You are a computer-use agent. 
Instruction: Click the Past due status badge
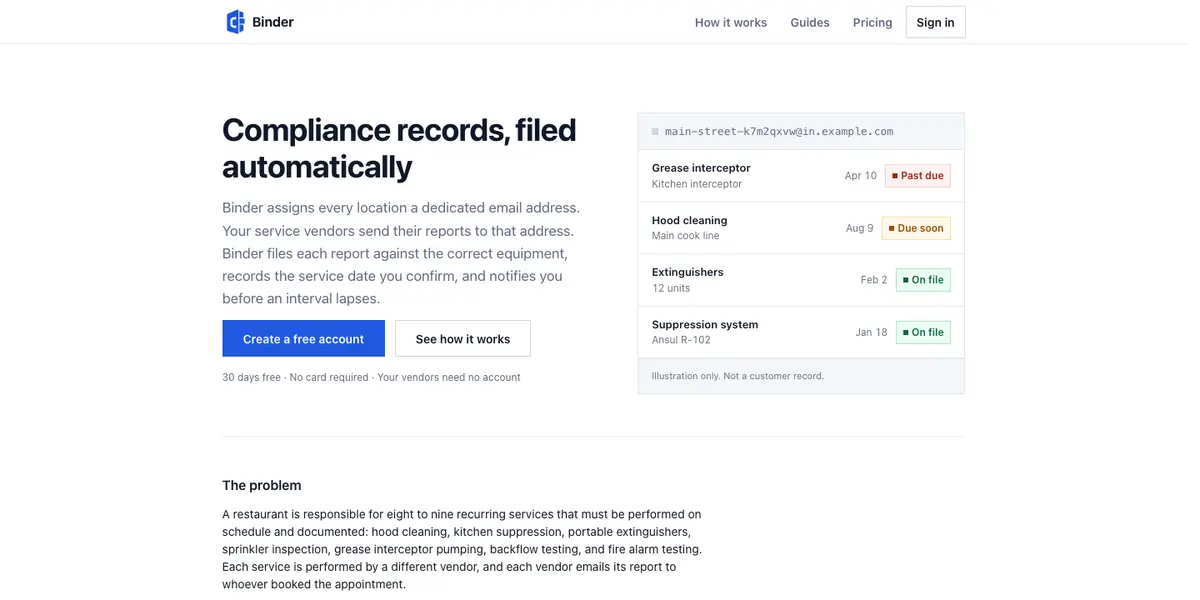tap(916, 176)
